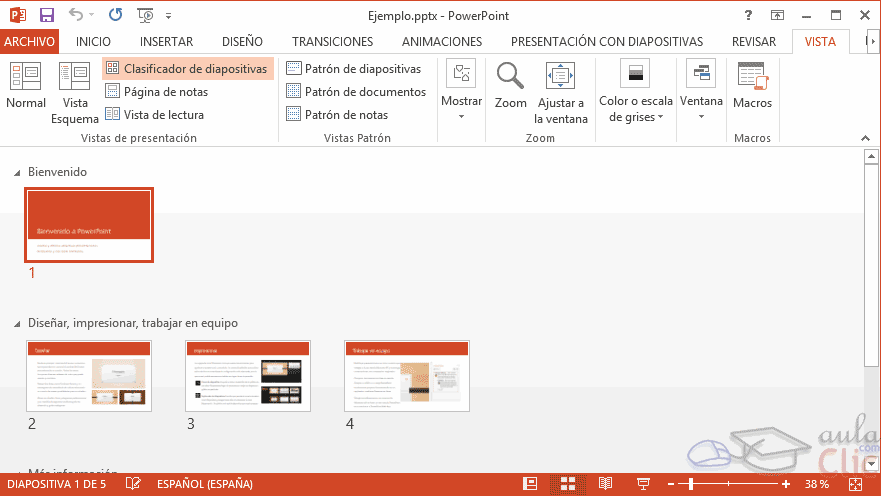881x496 pixels.
Task: Toggle Página de notas view
Action: [x=155, y=92]
